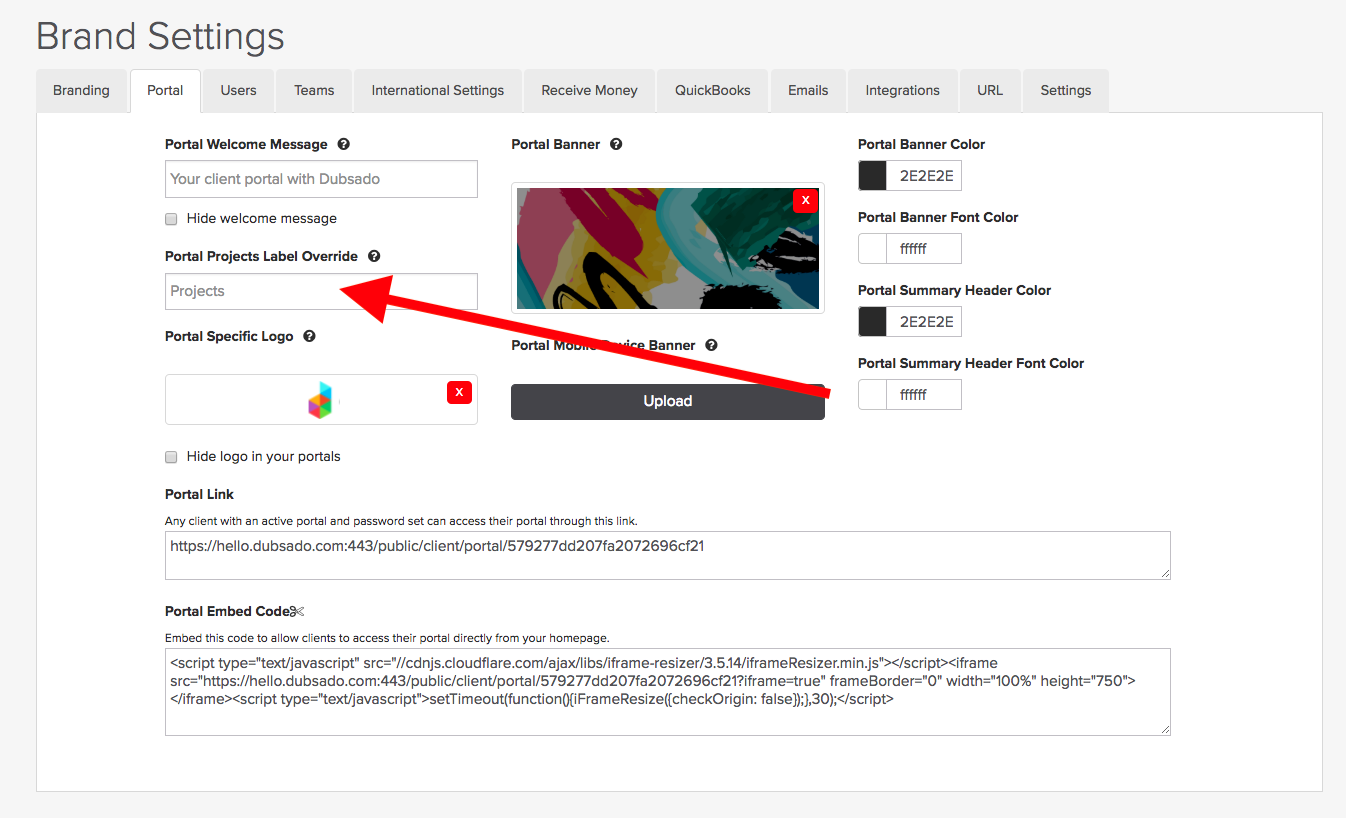Screen dimensions: 1346x818
Task: Switch to the Branding tab
Action: (x=81, y=90)
